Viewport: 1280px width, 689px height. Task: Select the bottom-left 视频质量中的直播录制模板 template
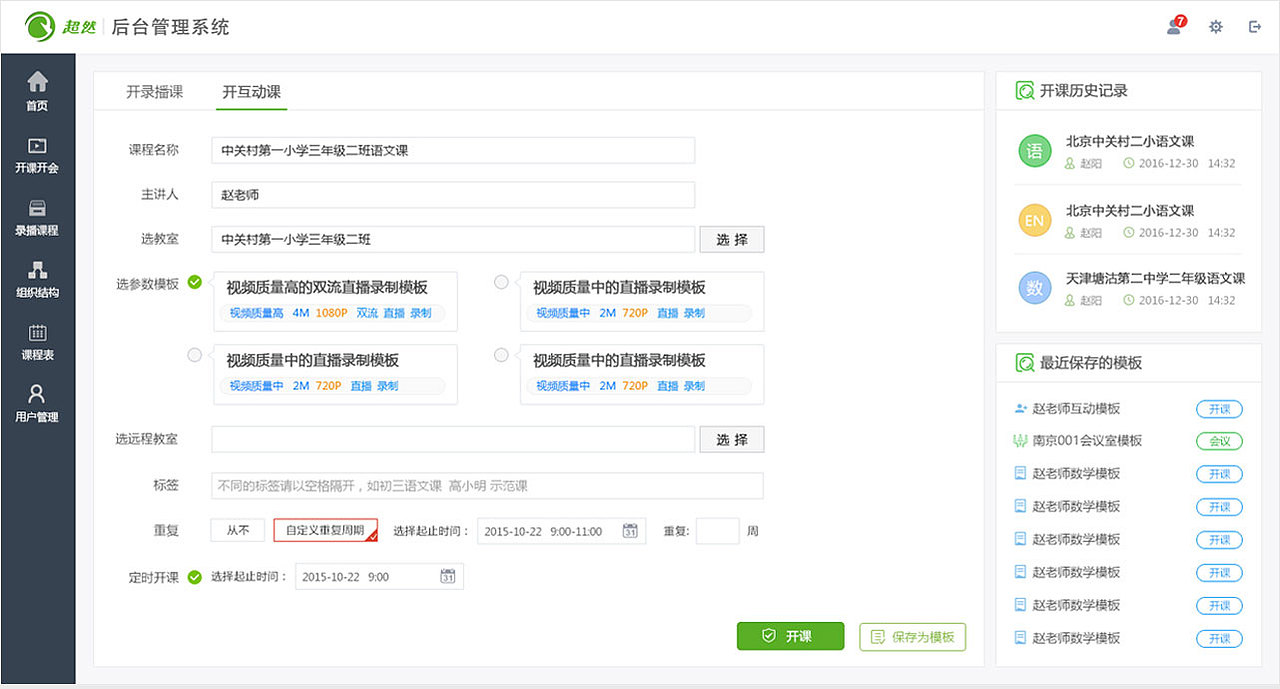(194, 355)
